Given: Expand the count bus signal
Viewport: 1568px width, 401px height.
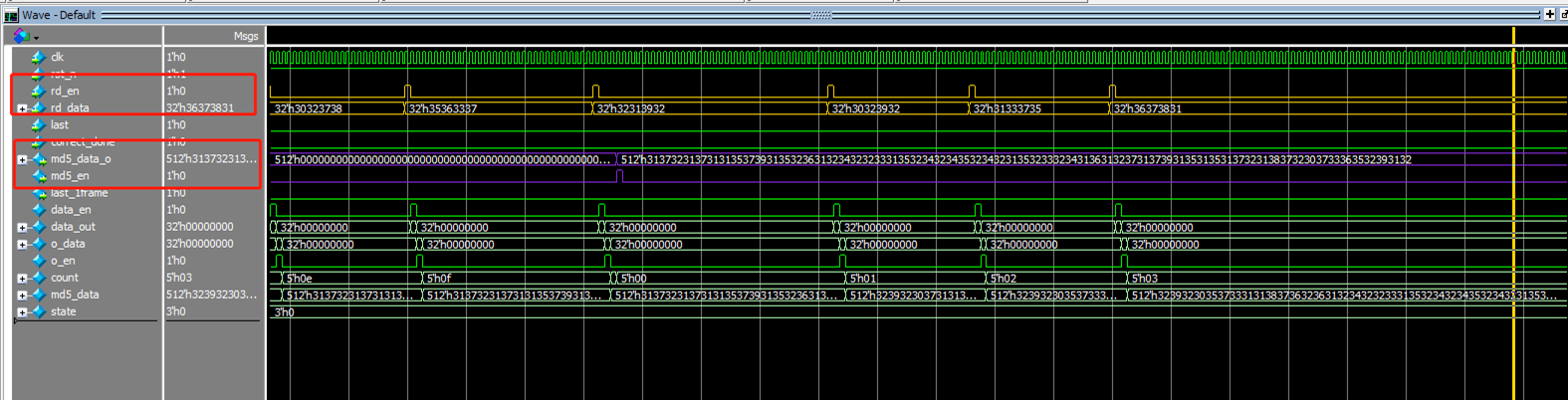Looking at the screenshot, I should point(22,279).
